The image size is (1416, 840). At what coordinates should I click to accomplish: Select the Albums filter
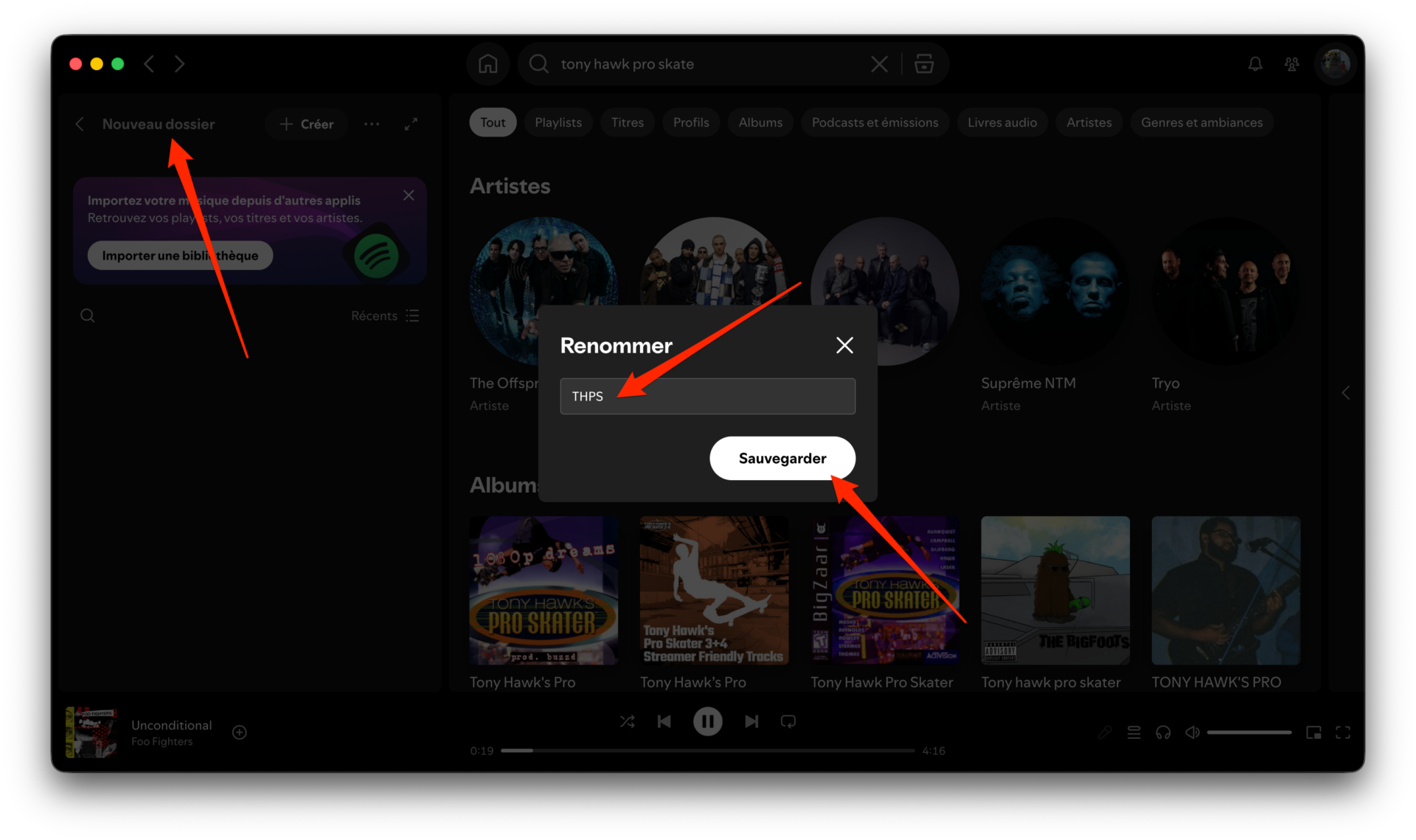[760, 122]
